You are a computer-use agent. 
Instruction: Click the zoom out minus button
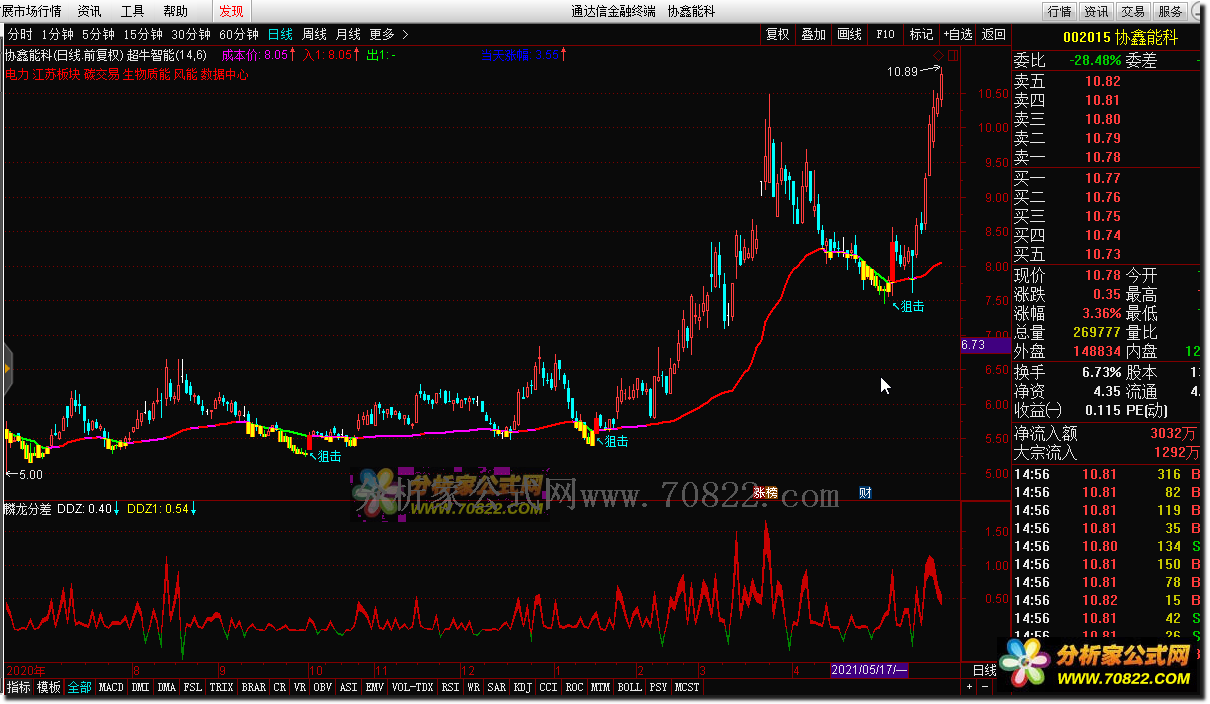tap(984, 688)
